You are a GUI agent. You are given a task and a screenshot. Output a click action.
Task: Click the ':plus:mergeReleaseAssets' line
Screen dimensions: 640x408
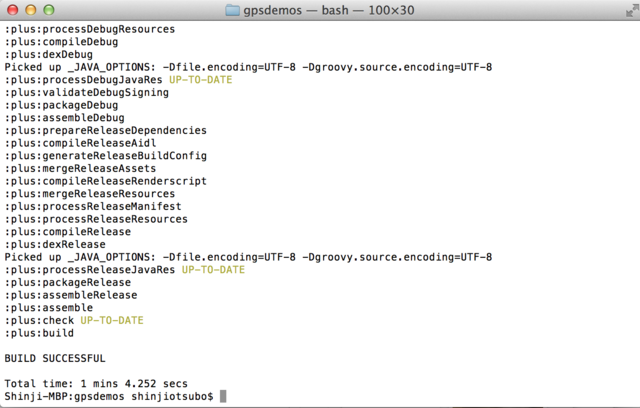pyautogui.click(x=80, y=169)
